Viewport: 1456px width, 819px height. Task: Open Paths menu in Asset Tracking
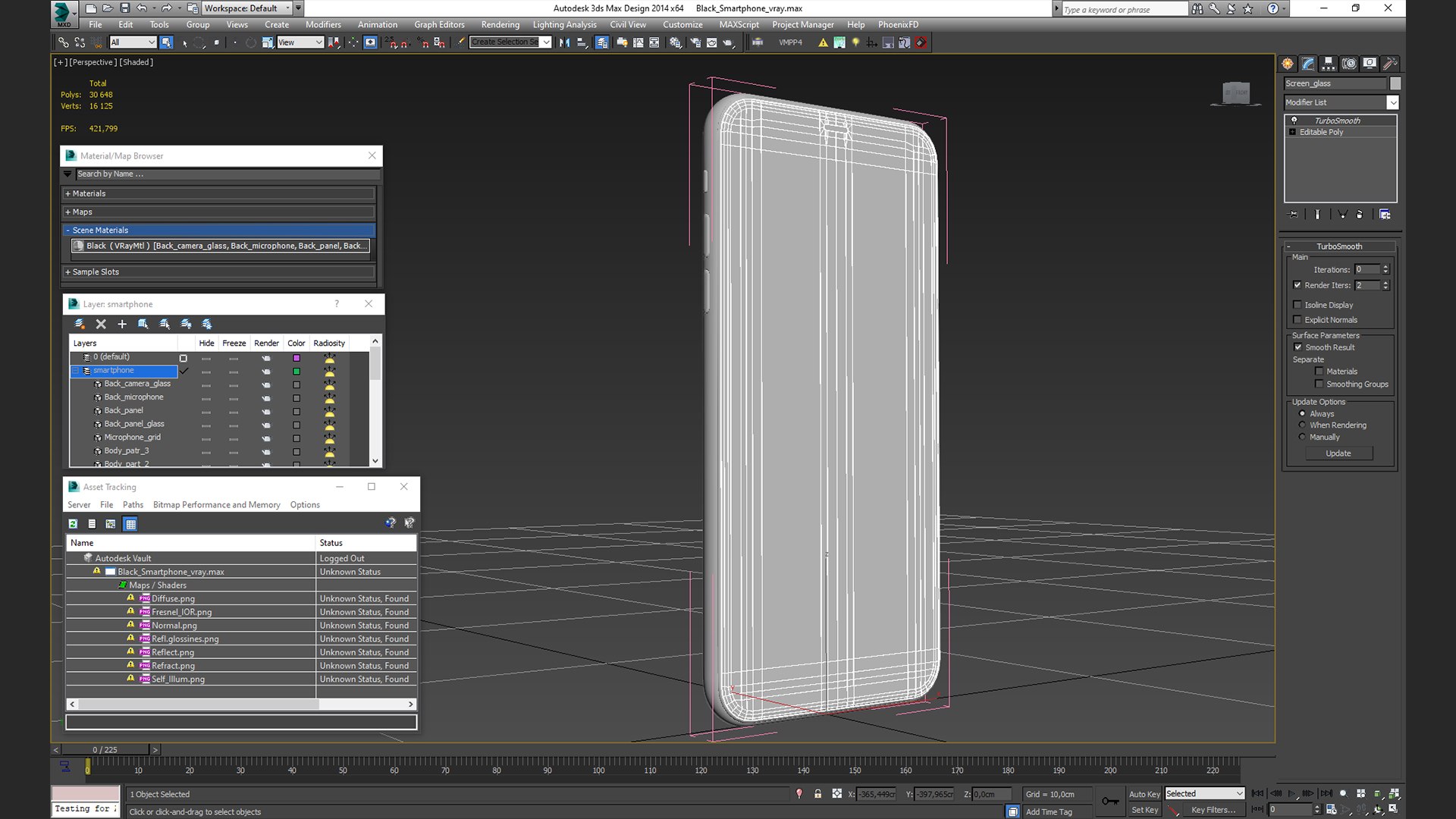pyautogui.click(x=133, y=505)
